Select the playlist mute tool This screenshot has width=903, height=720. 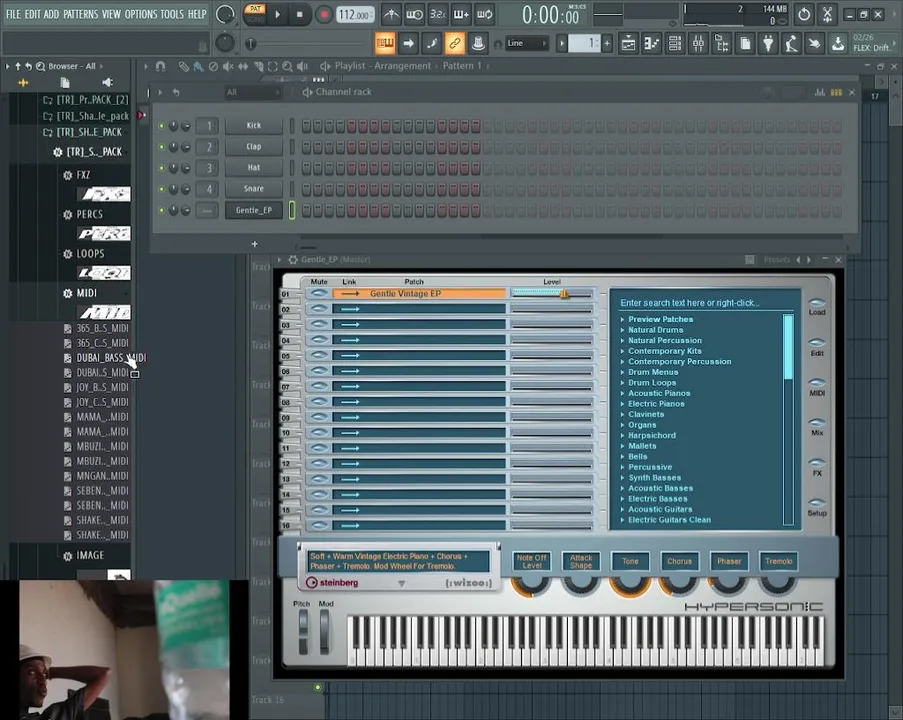228,66
